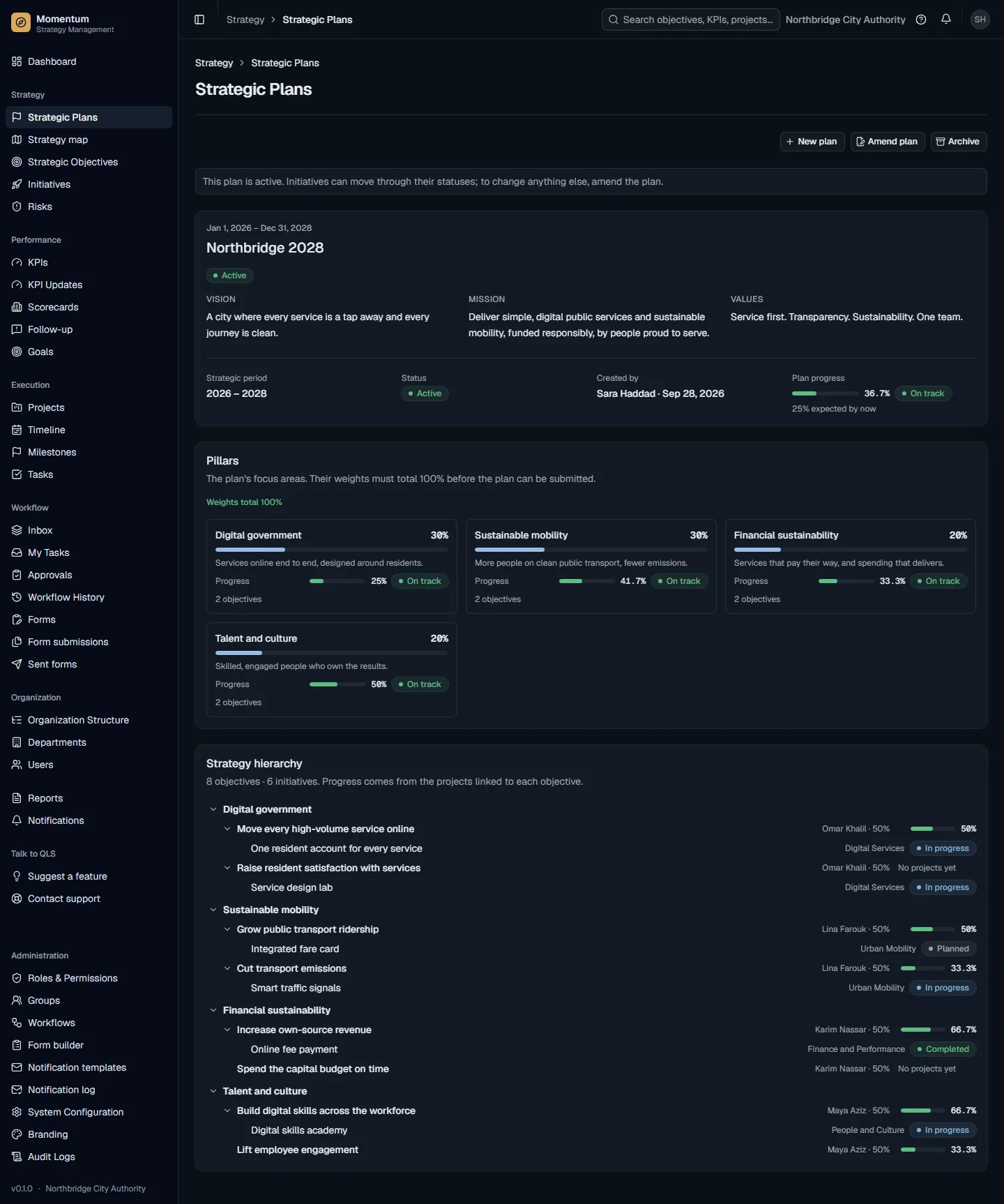Click the New plan button
The image size is (1004, 1204).
[812, 142]
